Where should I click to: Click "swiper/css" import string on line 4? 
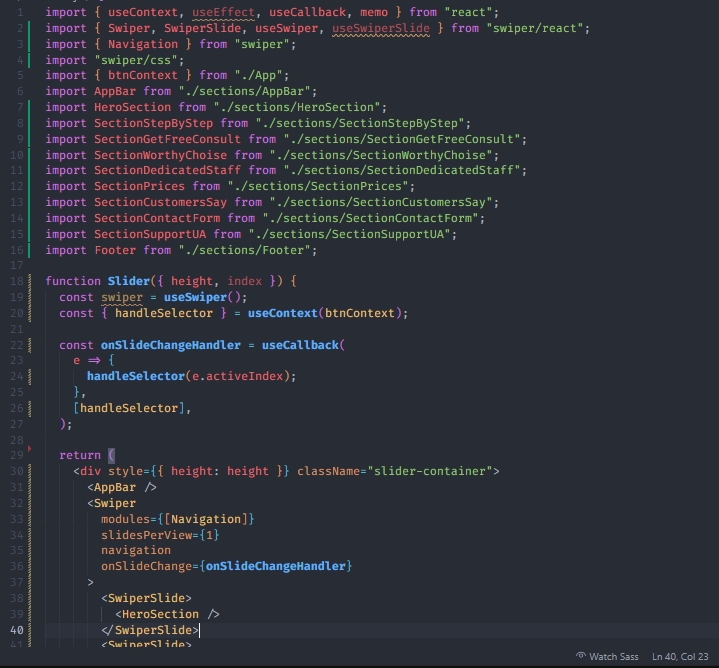pyautogui.click(x=136, y=60)
